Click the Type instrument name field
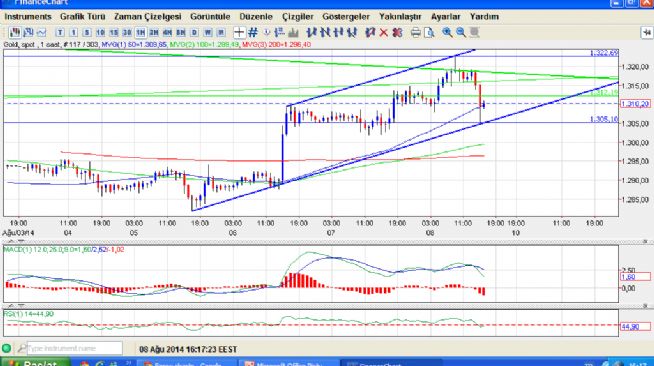This screenshot has height=366, width=654. (x=75, y=348)
